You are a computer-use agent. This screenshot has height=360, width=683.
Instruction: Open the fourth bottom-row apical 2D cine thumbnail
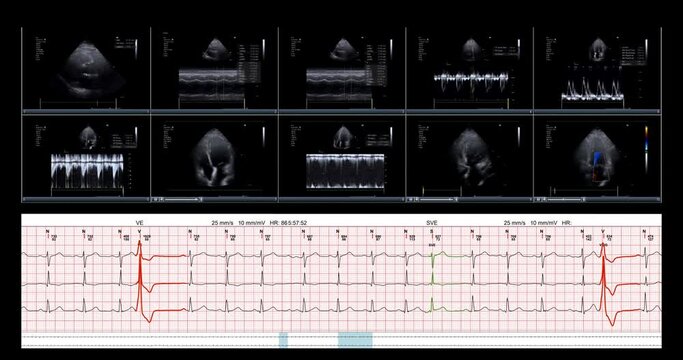pyautogui.click(x=469, y=156)
